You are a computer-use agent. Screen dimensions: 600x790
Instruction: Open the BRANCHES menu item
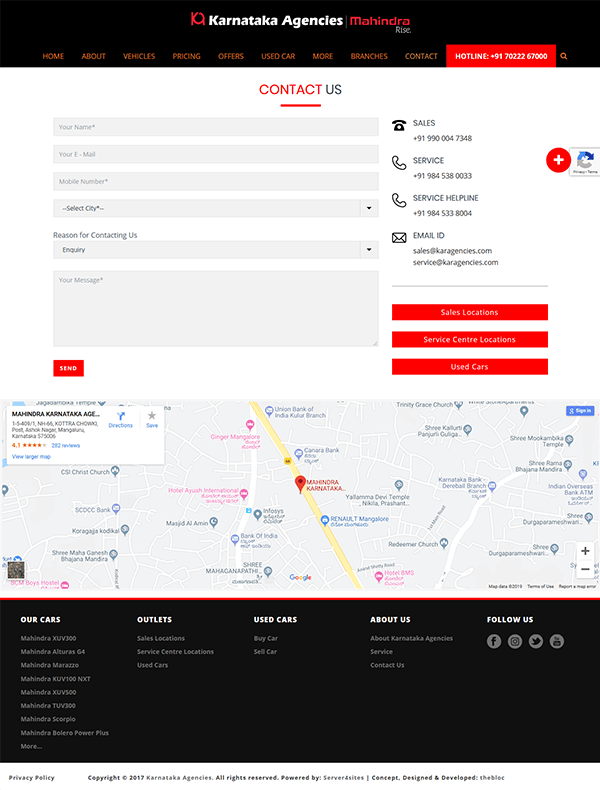click(369, 56)
